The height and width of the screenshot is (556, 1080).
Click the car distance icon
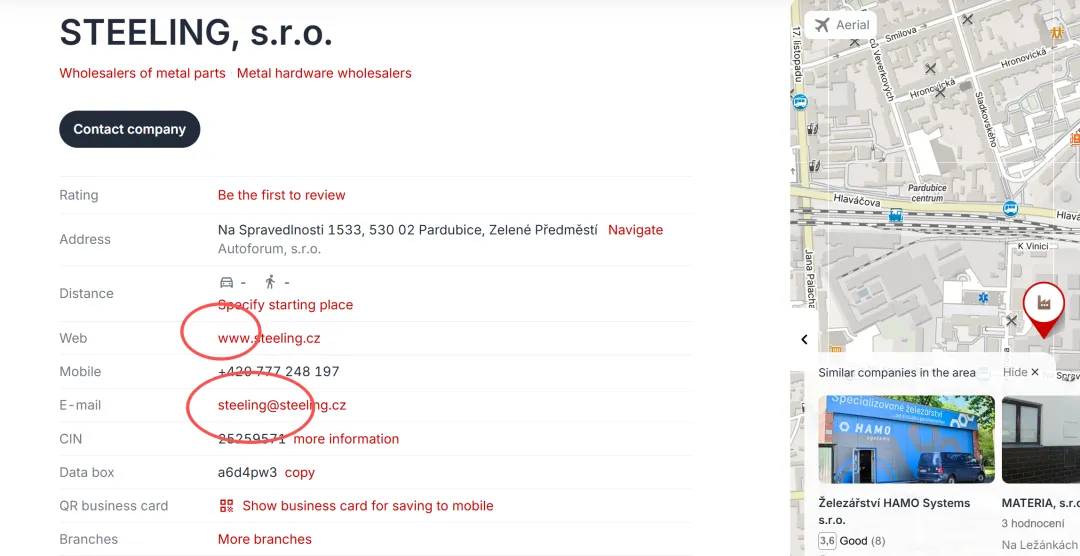click(x=227, y=282)
